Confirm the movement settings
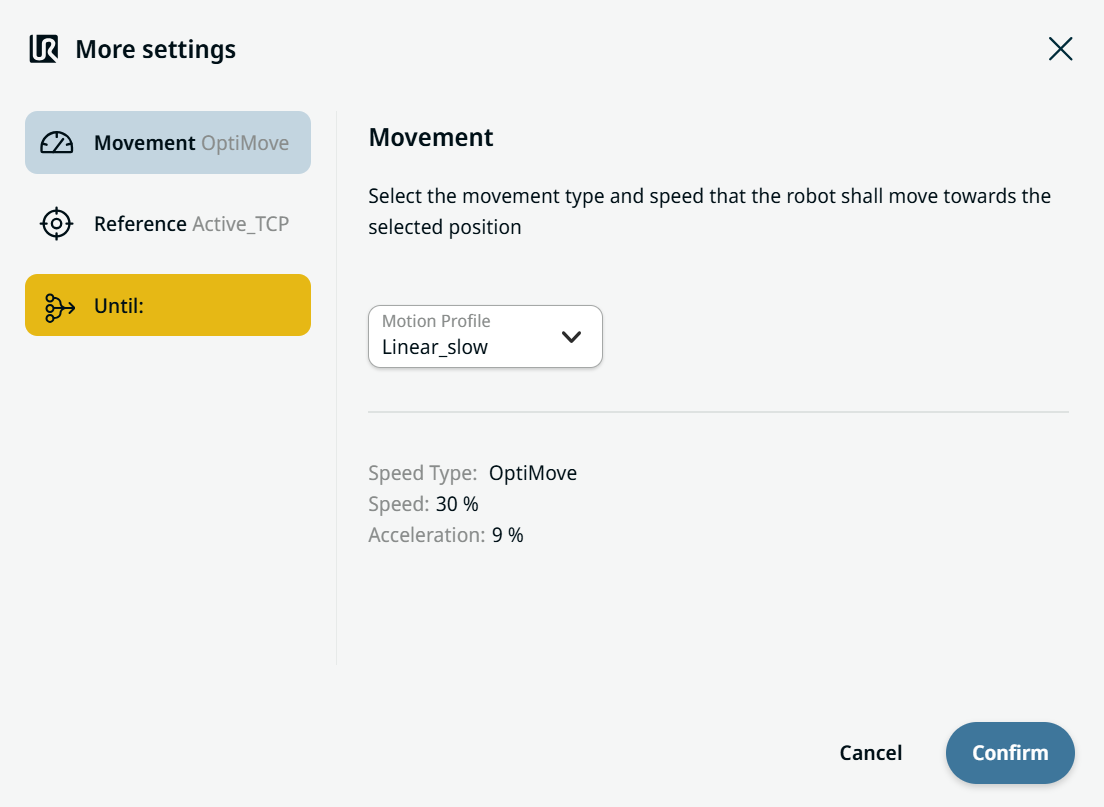This screenshot has width=1104, height=807. tap(1010, 753)
